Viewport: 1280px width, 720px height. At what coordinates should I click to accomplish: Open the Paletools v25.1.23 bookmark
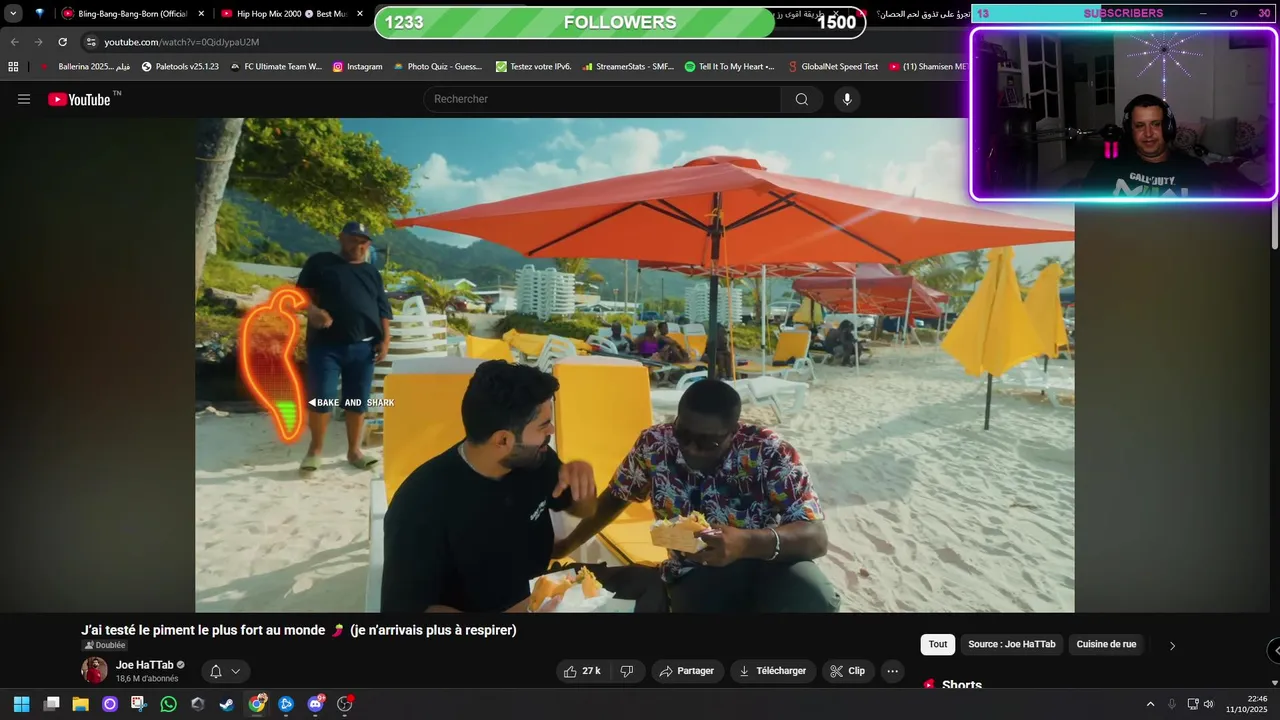click(180, 67)
